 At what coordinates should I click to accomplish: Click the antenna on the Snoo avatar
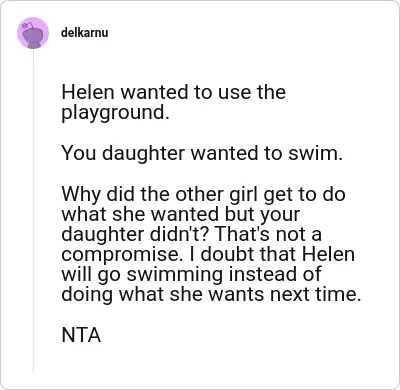tap(27, 24)
